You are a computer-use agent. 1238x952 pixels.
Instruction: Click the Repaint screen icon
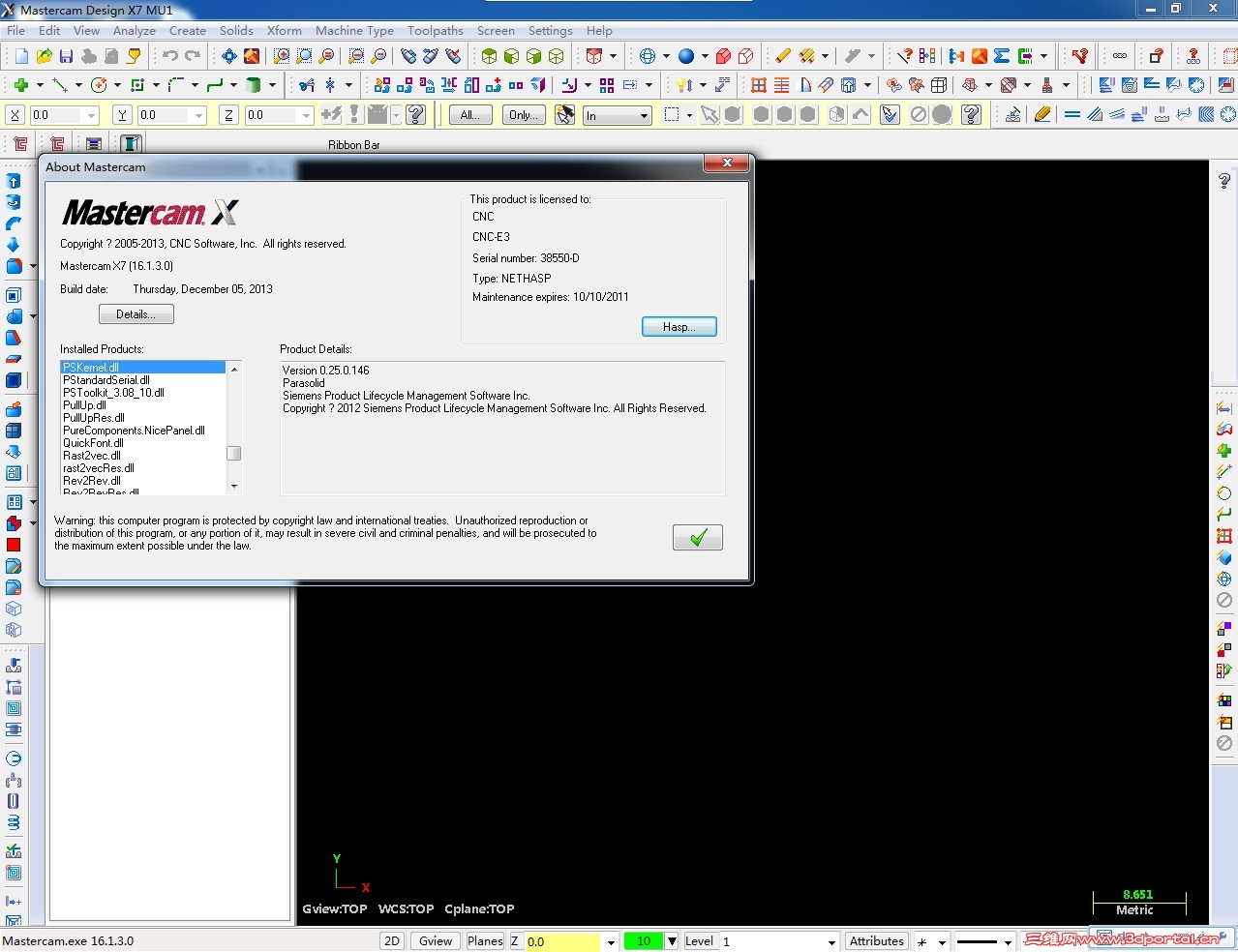point(252,56)
